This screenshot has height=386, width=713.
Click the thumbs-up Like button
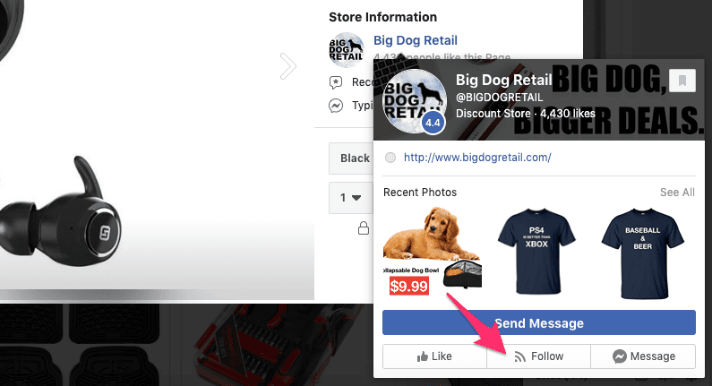click(x=434, y=356)
